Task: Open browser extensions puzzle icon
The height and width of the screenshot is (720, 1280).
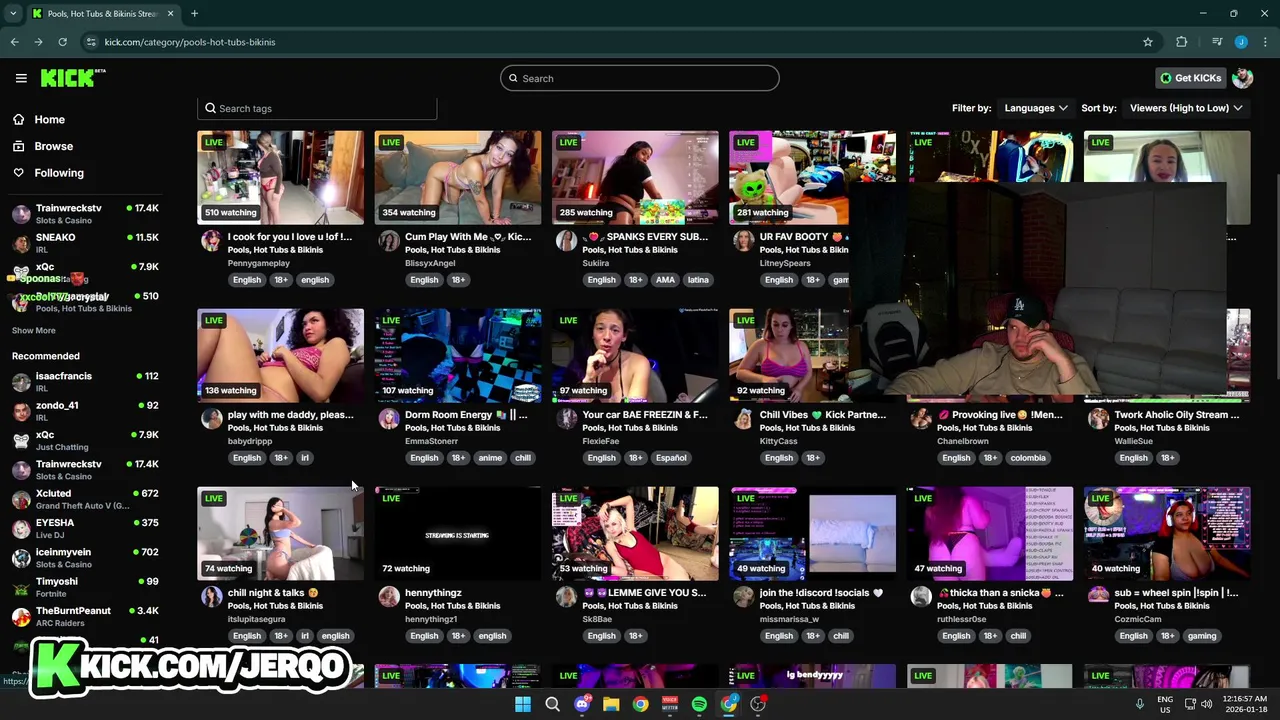Action: [1181, 42]
